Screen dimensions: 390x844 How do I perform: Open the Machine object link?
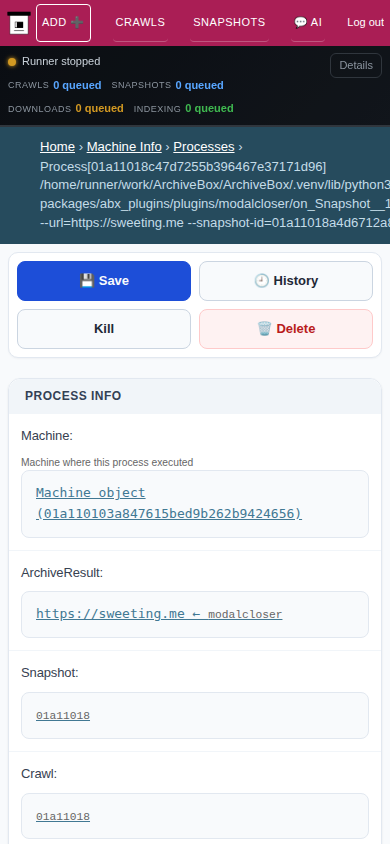pyautogui.click(x=169, y=503)
